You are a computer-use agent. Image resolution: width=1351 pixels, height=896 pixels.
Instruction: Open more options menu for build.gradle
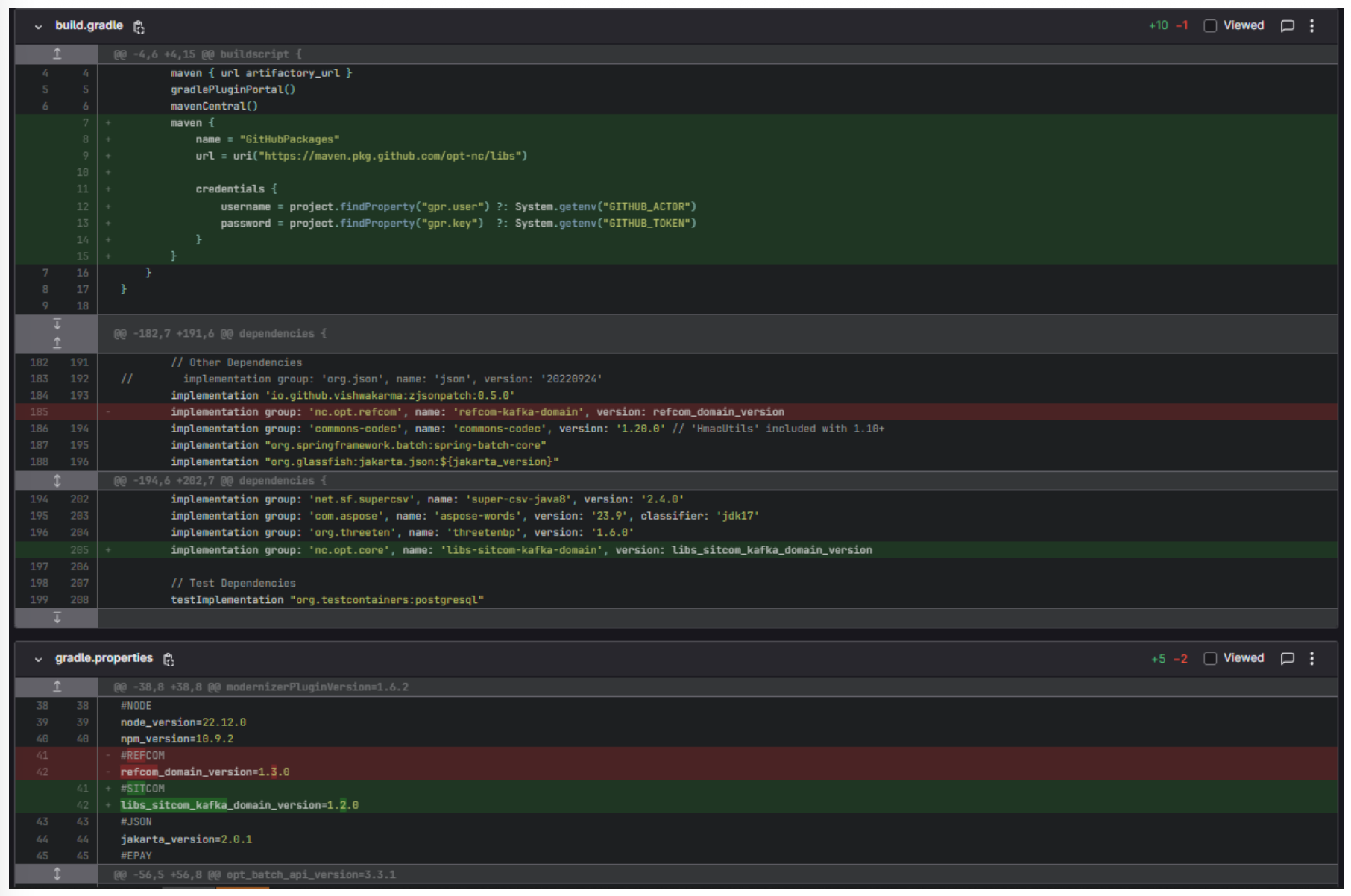click(1312, 26)
